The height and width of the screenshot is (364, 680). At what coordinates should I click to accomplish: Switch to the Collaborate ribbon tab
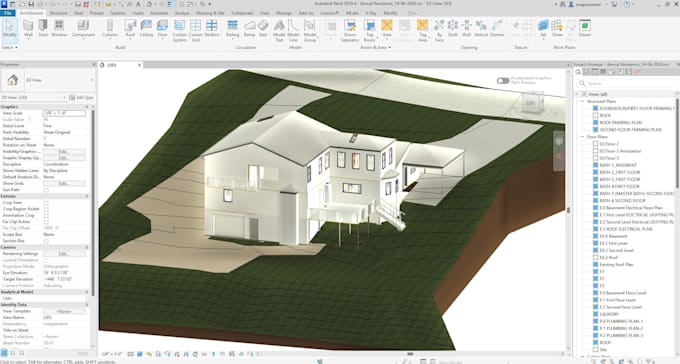pos(242,13)
